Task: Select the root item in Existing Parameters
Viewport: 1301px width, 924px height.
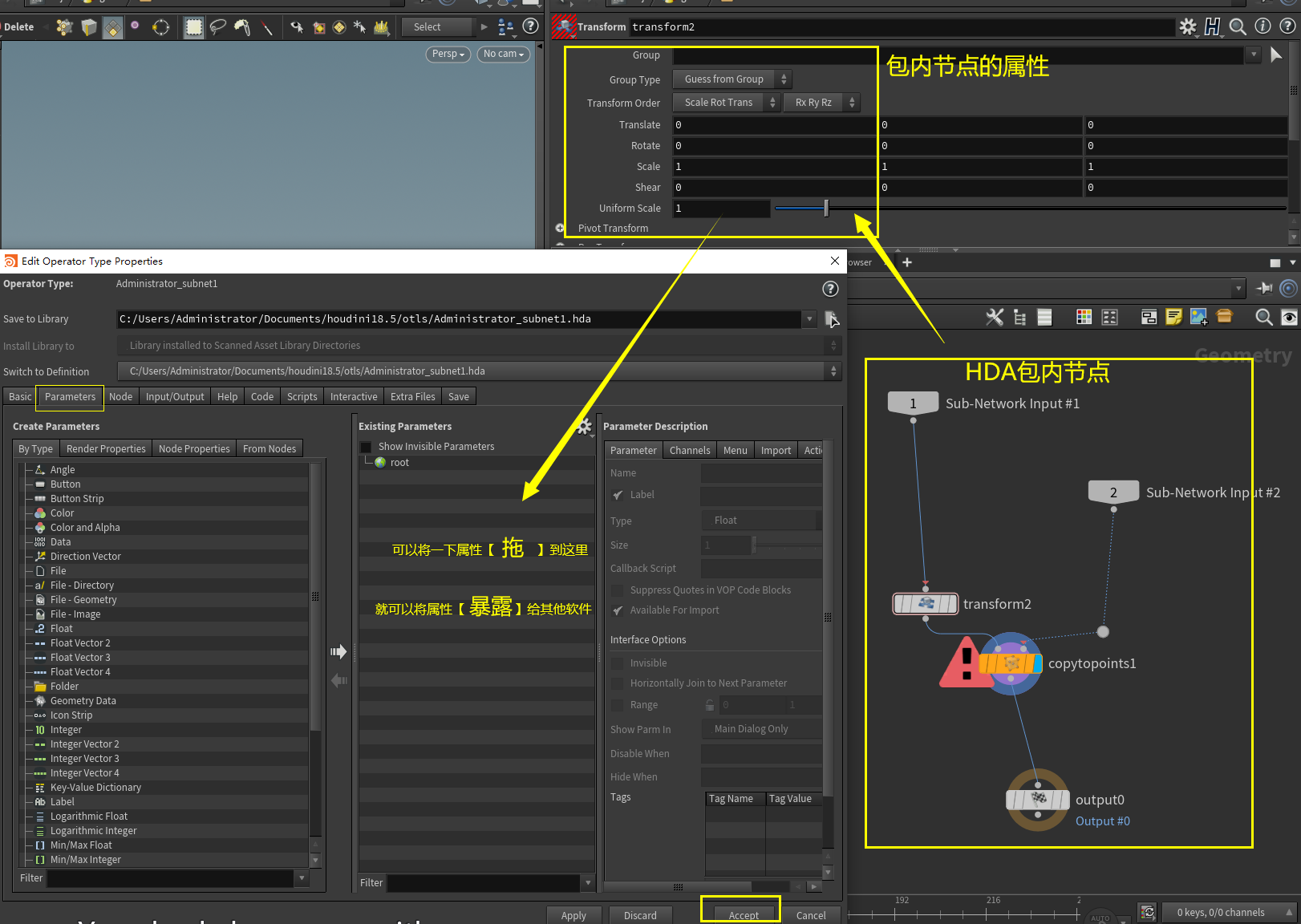Action: pos(399,462)
